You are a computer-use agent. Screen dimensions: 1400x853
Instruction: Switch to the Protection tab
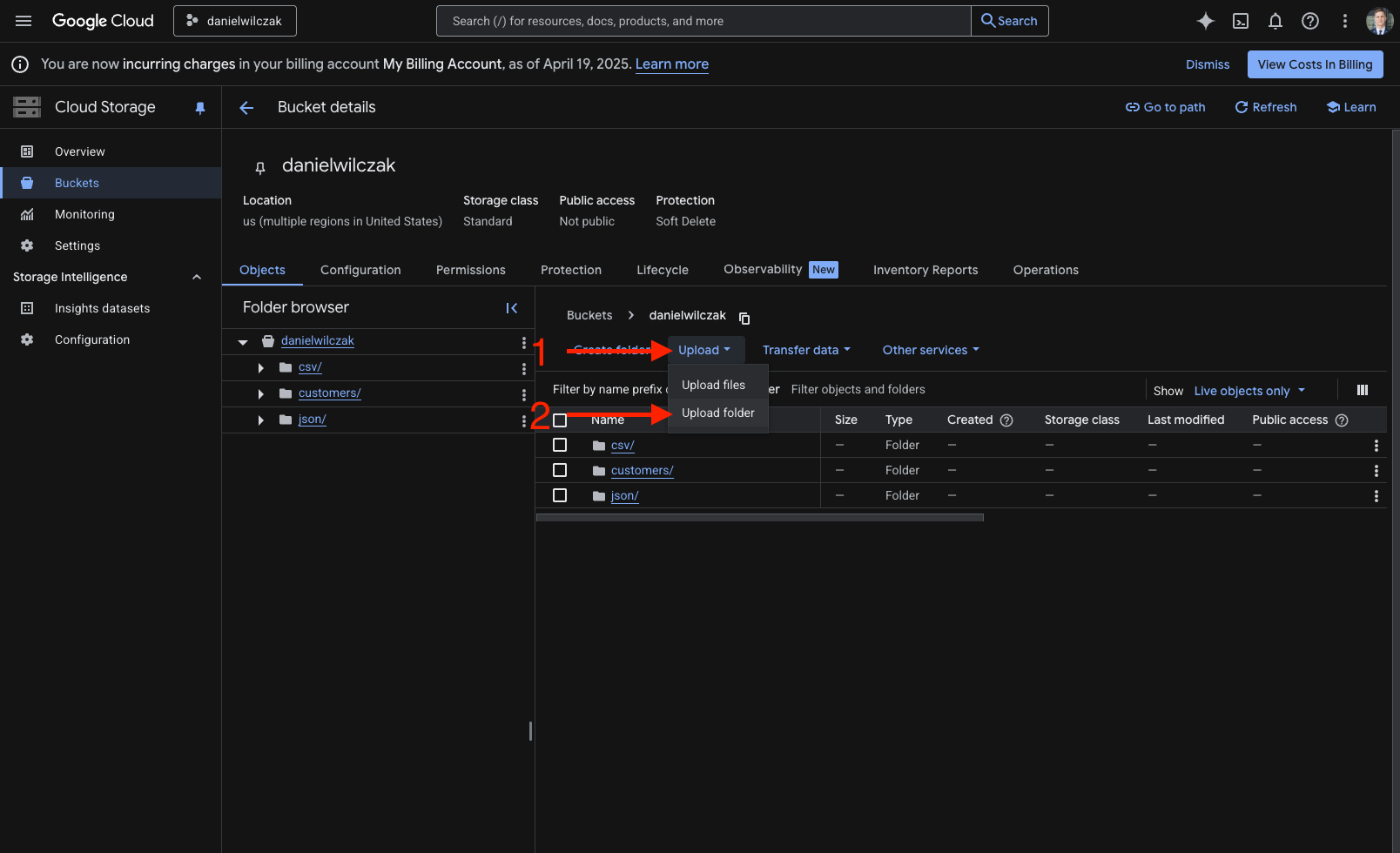pos(571,270)
